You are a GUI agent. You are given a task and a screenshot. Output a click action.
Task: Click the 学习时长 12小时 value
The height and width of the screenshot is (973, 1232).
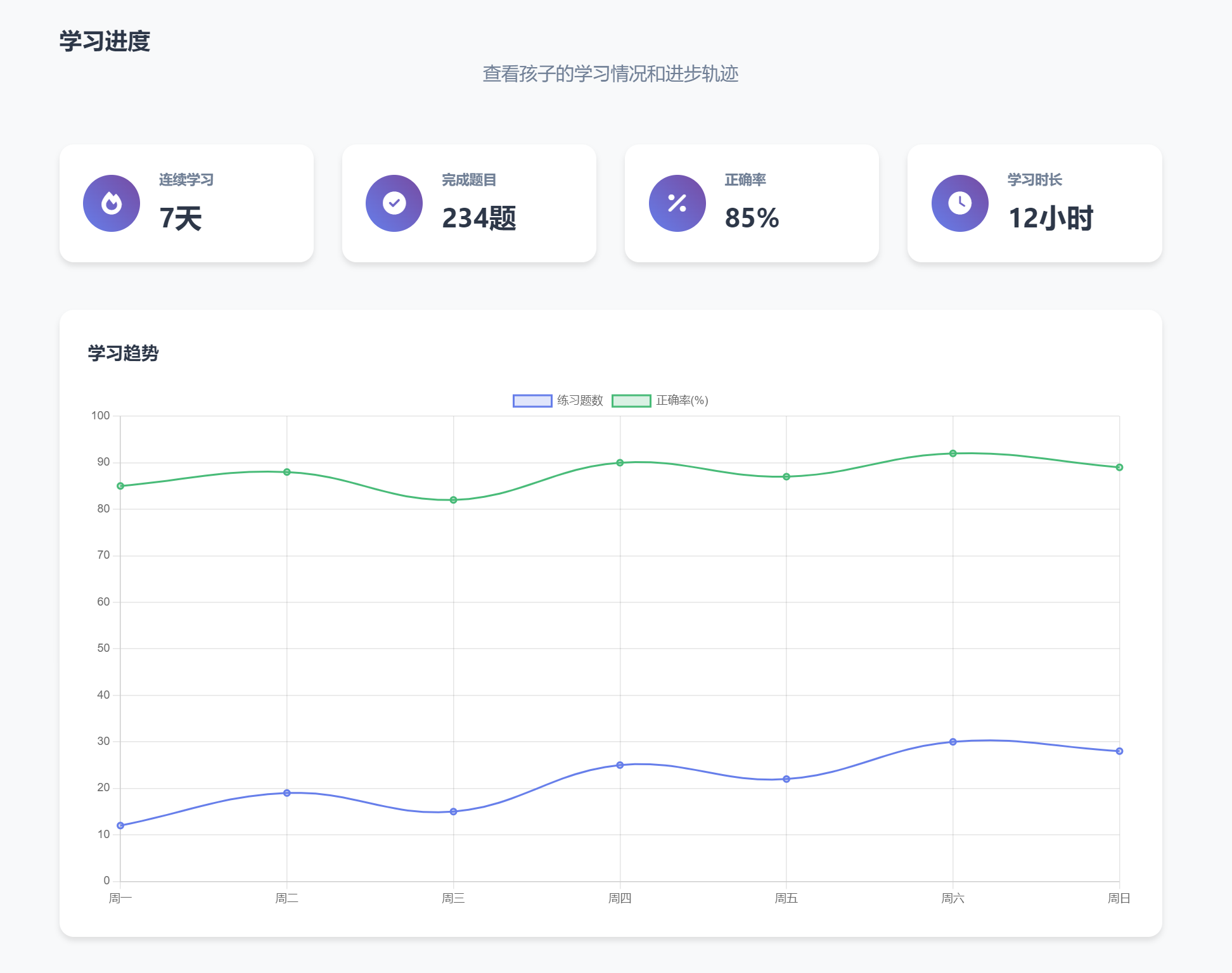click(x=1050, y=219)
